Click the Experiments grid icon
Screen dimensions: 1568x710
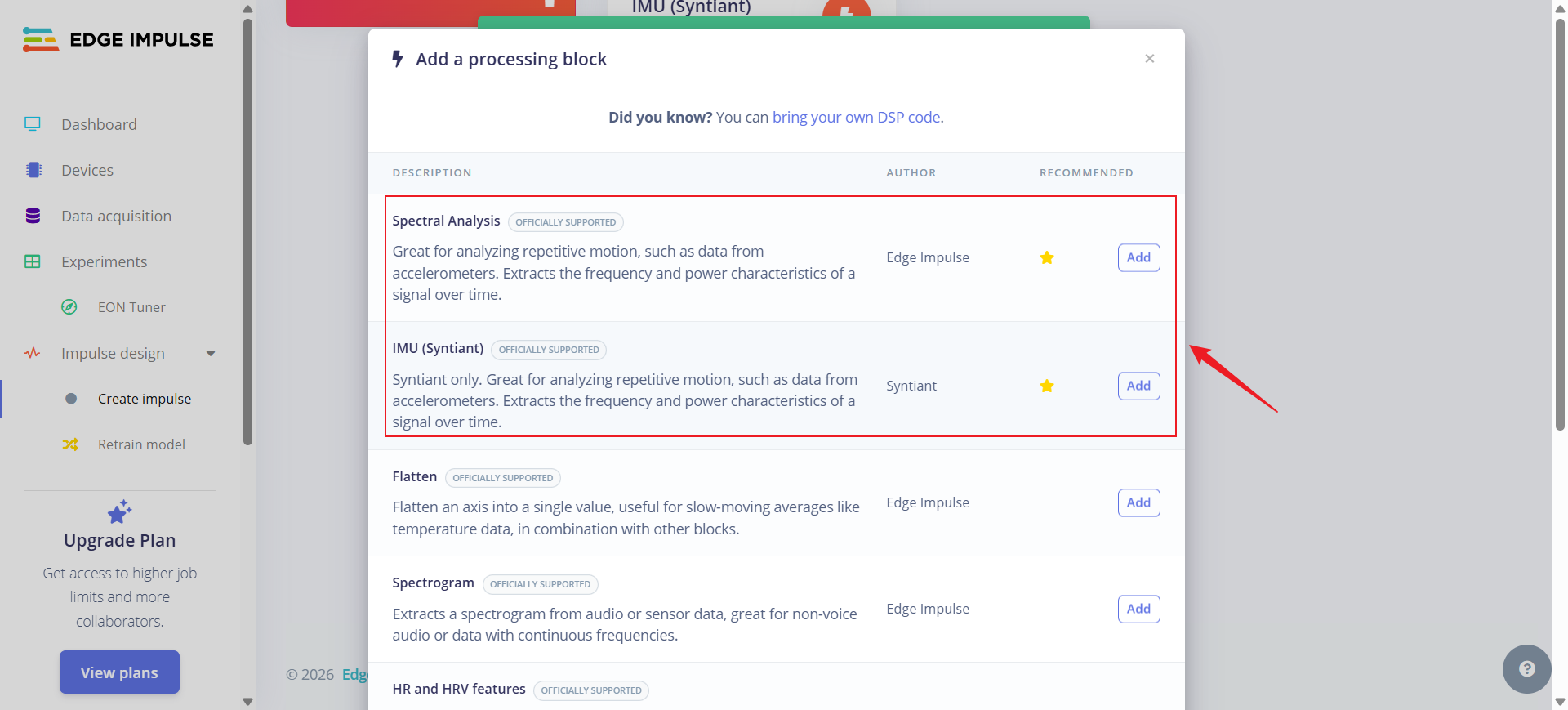coord(33,261)
